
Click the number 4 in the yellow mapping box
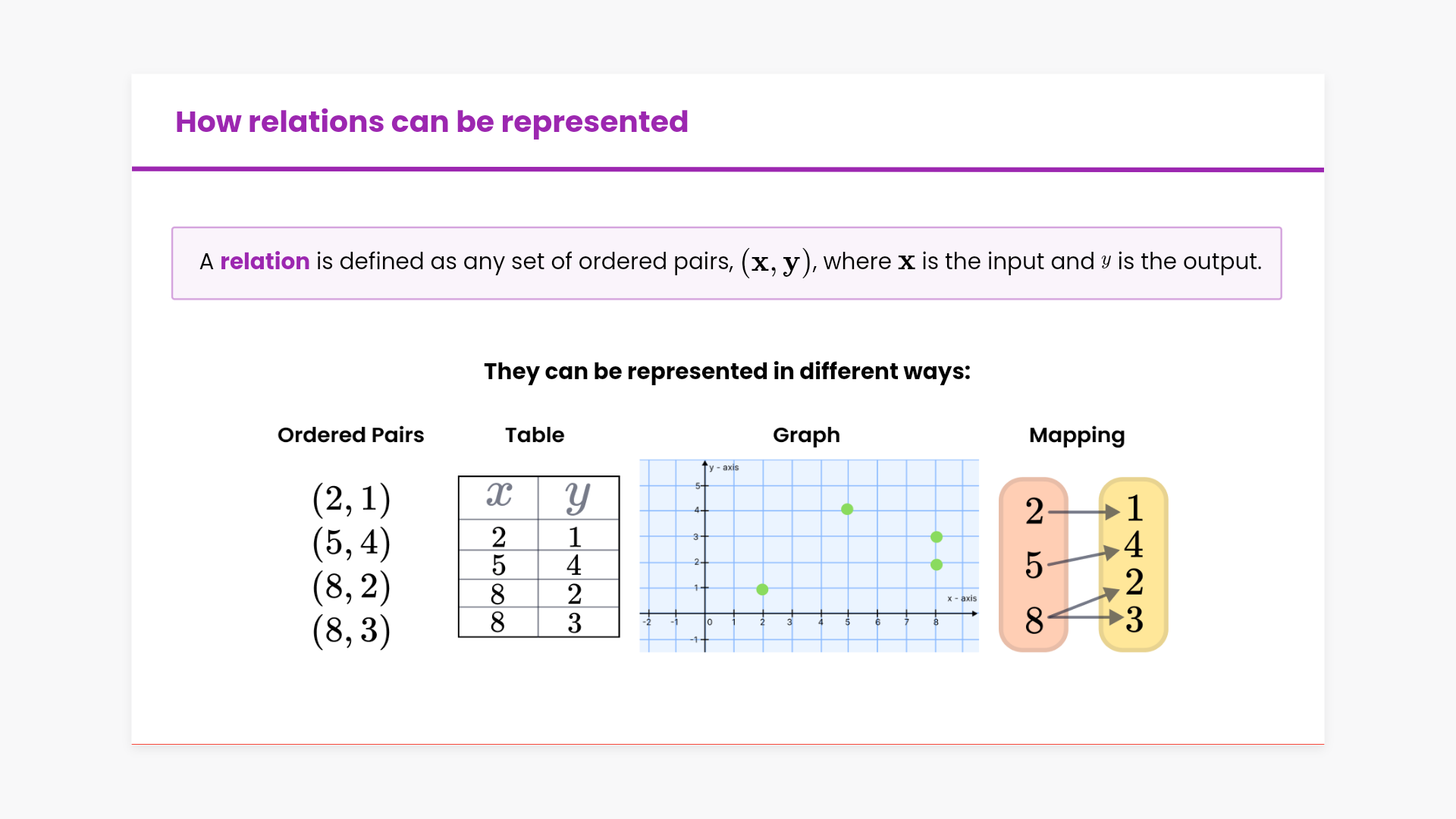1134,544
